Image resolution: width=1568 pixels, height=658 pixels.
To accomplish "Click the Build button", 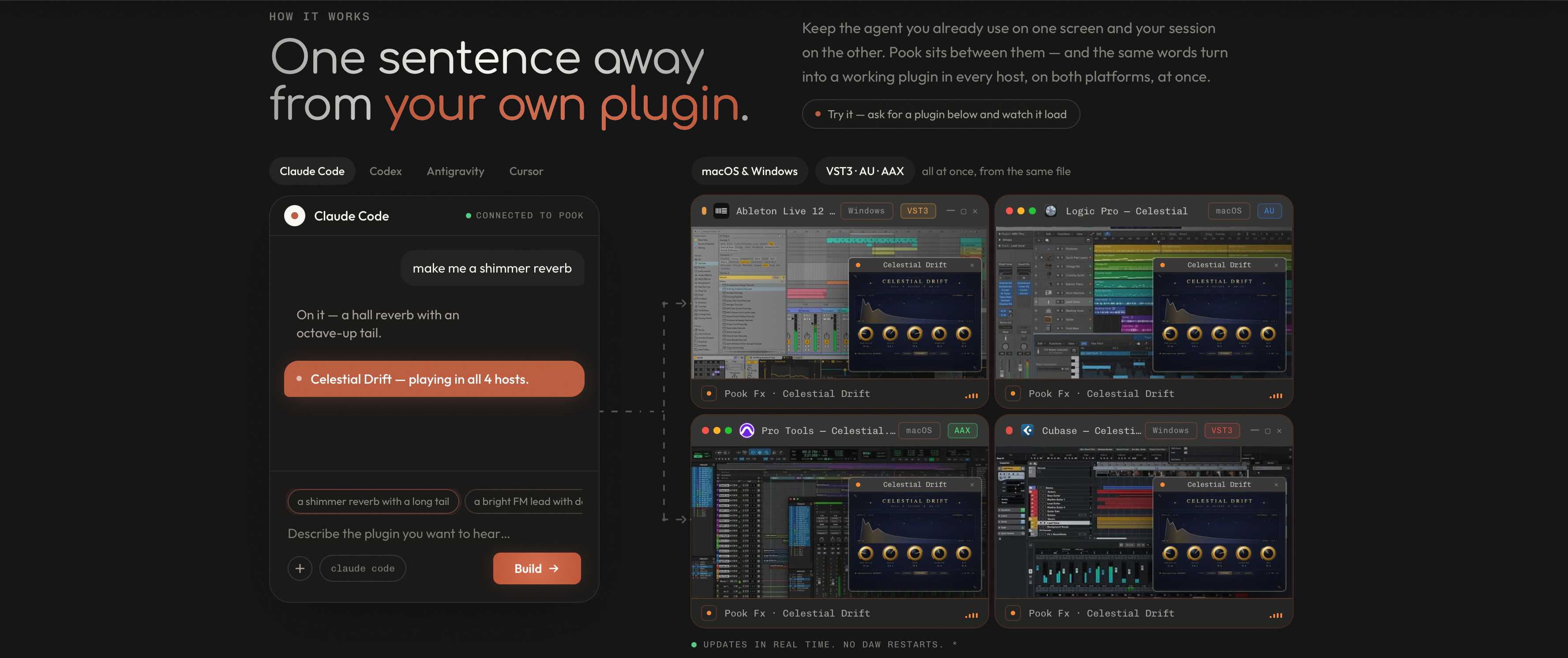I will [536, 568].
